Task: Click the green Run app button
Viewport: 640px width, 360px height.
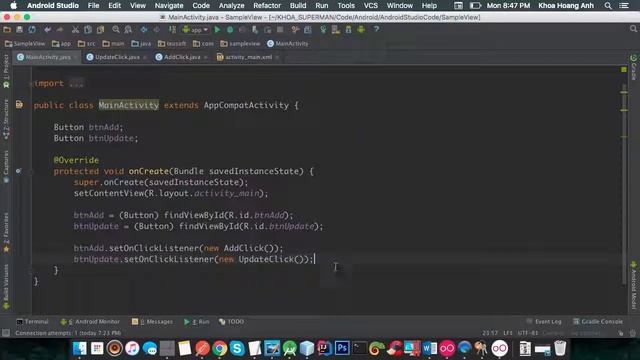Action: pos(217,29)
